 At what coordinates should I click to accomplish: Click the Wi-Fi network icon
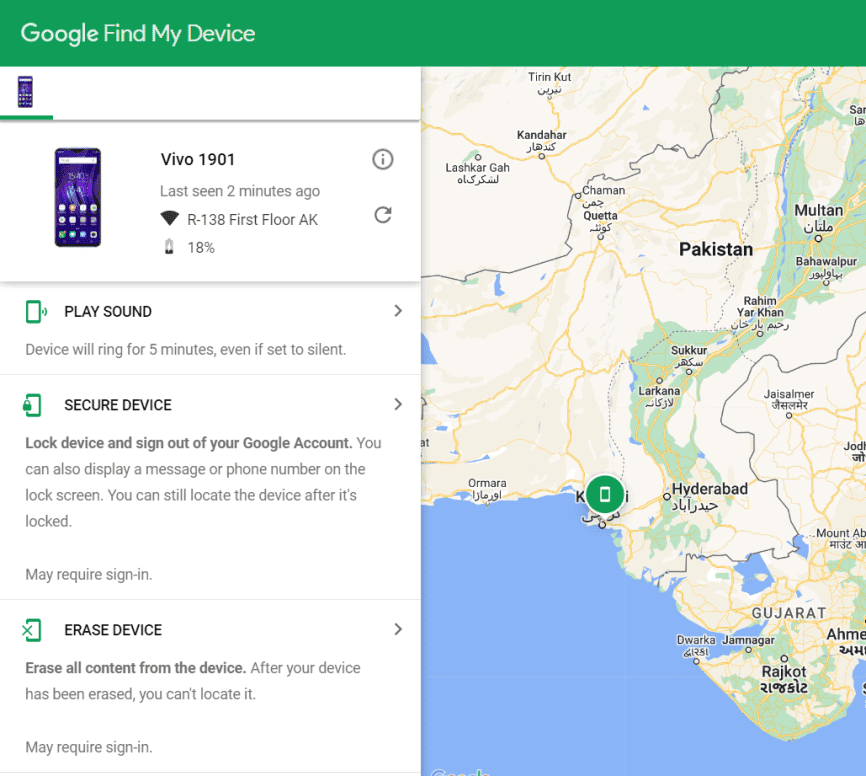click(x=170, y=219)
